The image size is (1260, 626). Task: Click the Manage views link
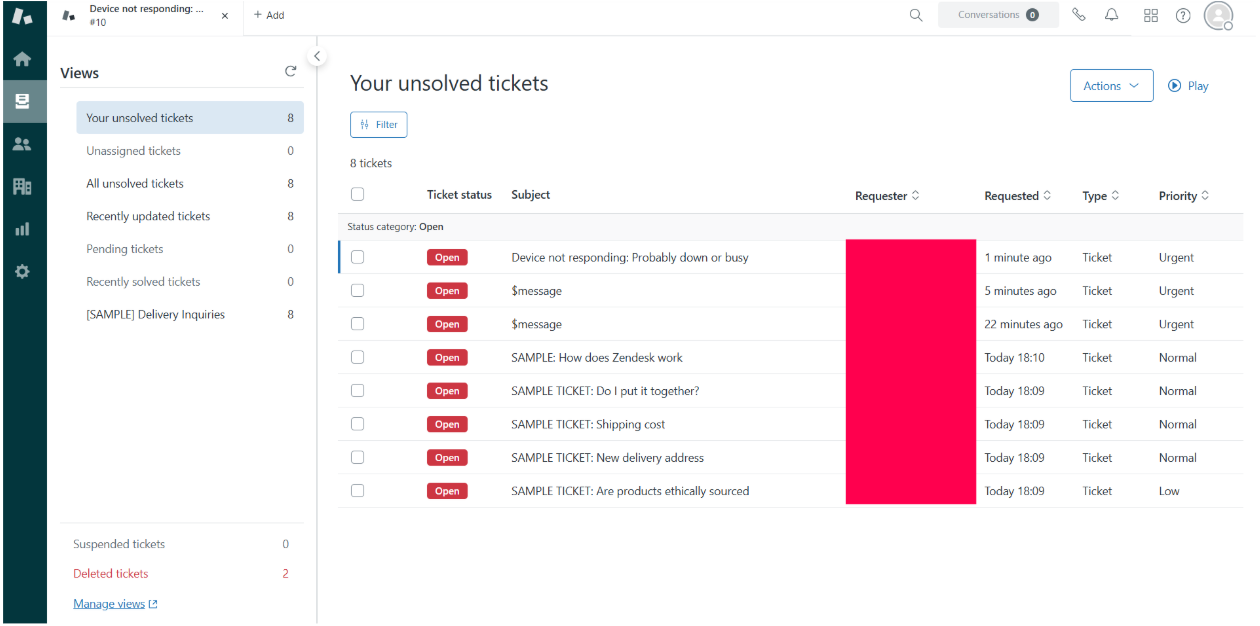click(109, 603)
